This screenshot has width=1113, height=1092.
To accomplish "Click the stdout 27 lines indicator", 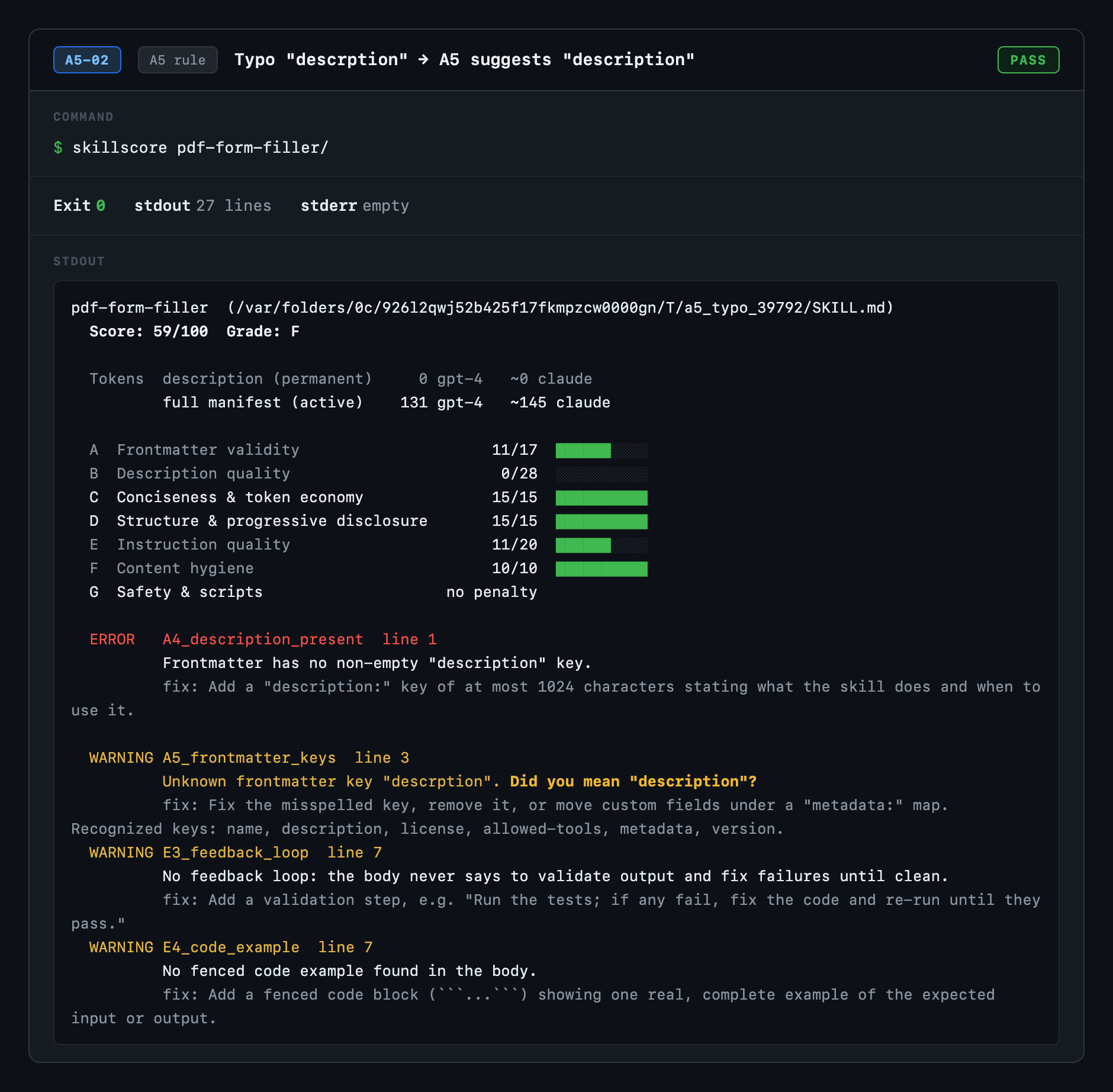I will pyautogui.click(x=202, y=205).
